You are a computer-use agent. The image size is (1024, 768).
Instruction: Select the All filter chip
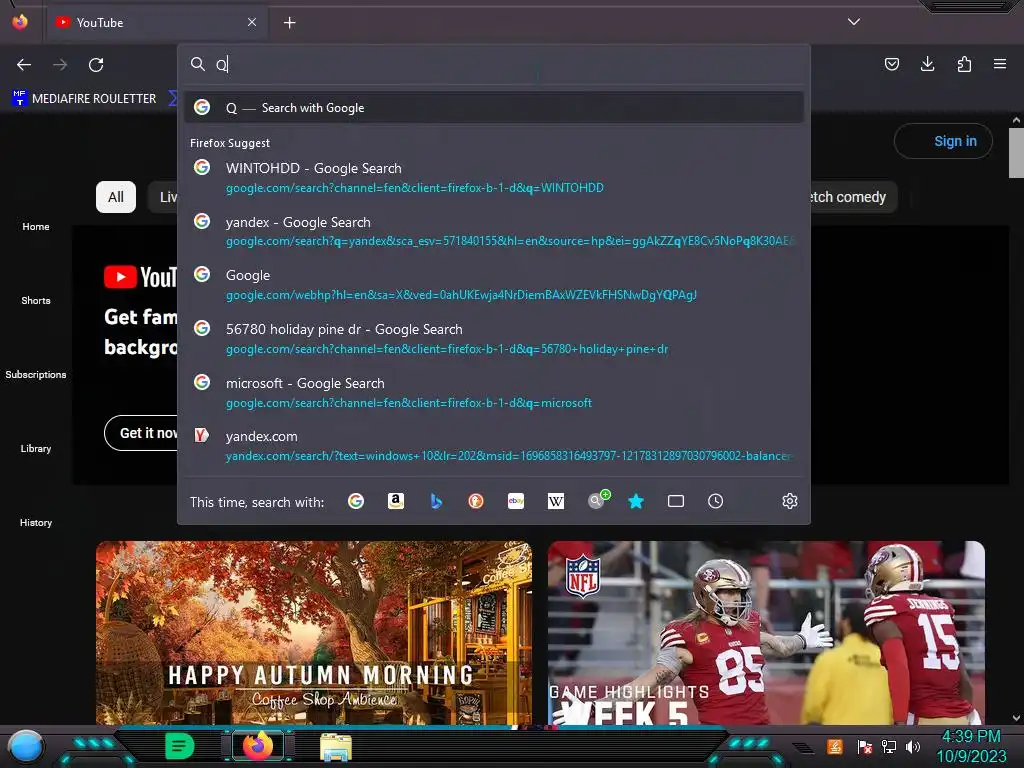coord(116,197)
